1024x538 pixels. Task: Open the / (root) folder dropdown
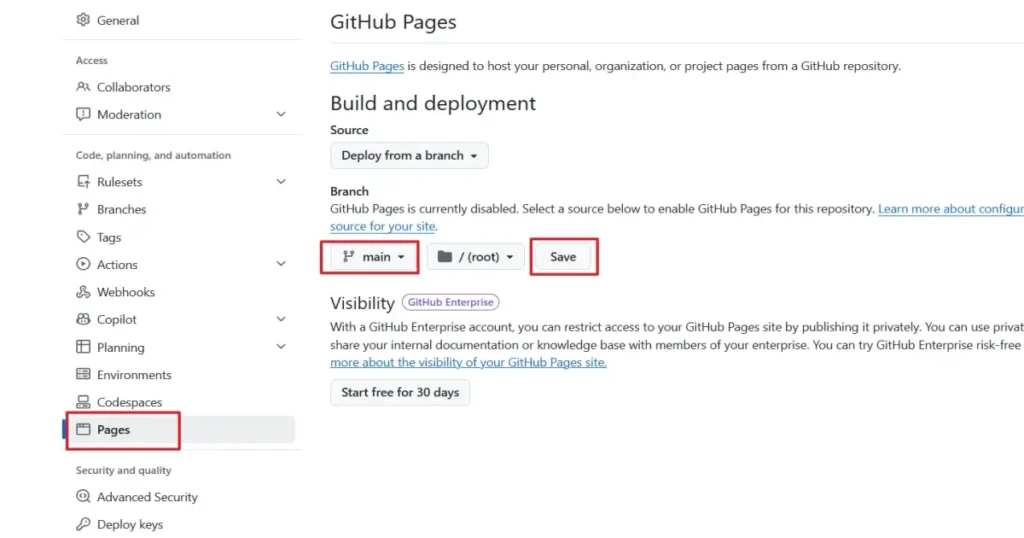(x=475, y=257)
